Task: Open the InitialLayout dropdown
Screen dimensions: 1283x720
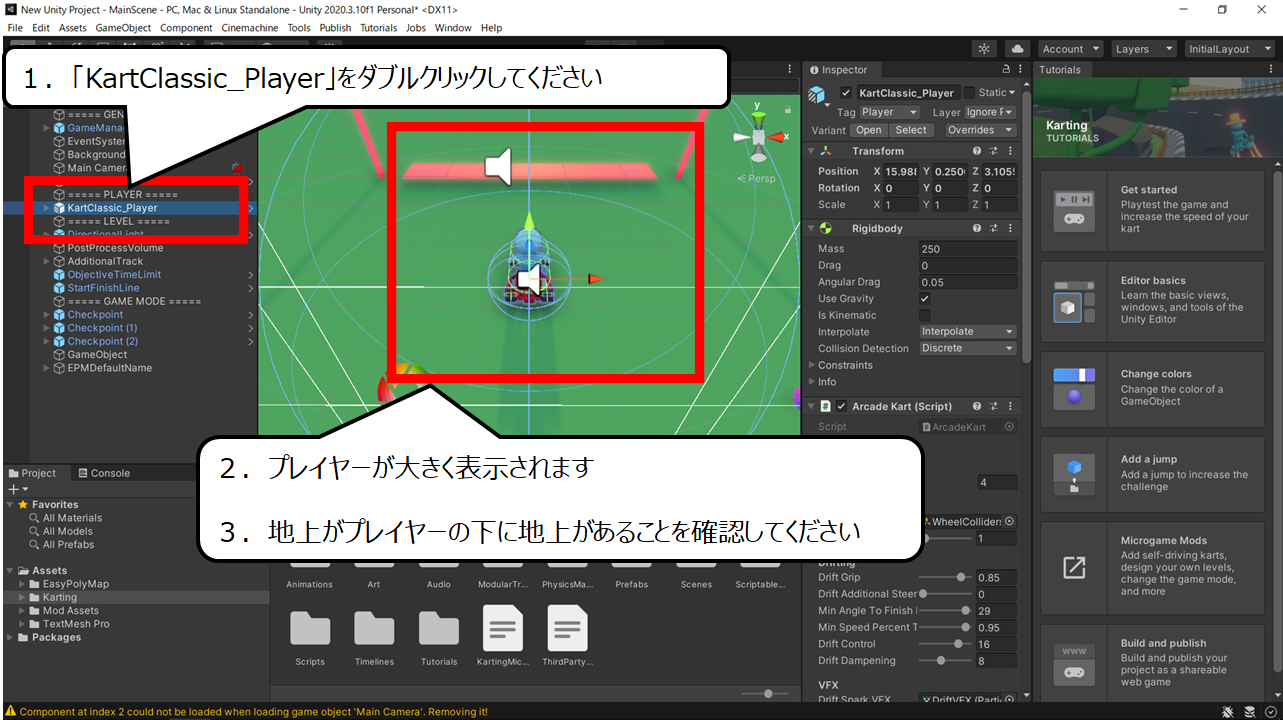Action: click(x=1228, y=49)
